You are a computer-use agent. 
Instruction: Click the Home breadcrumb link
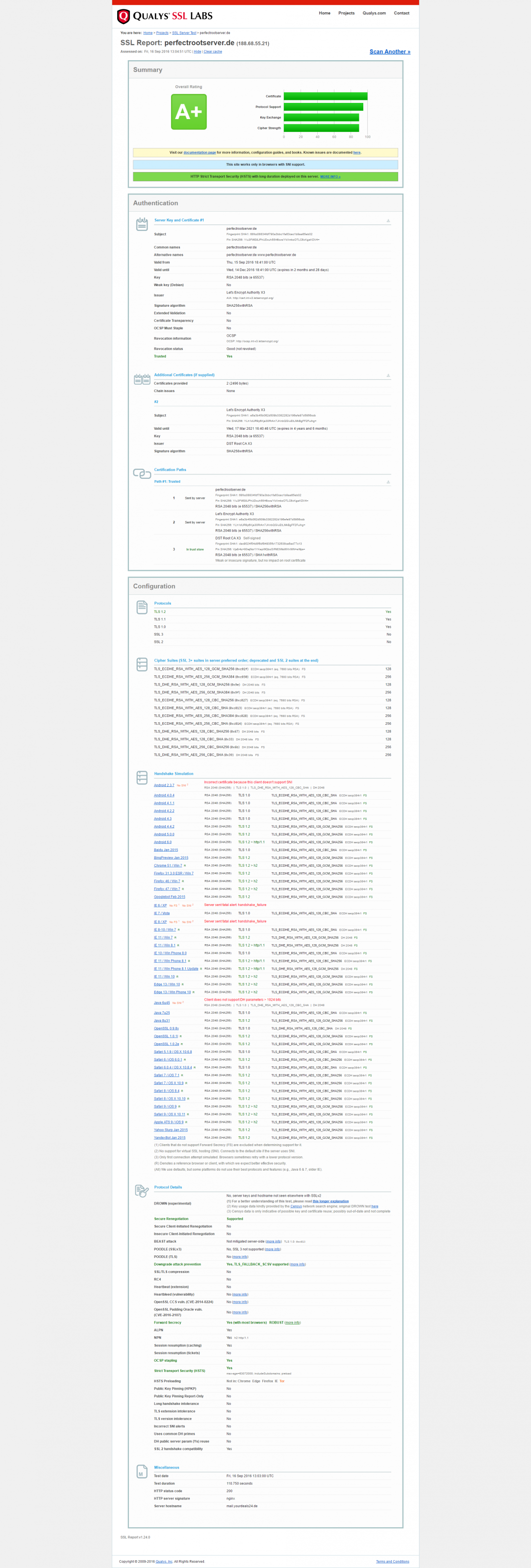pyautogui.click(x=148, y=33)
